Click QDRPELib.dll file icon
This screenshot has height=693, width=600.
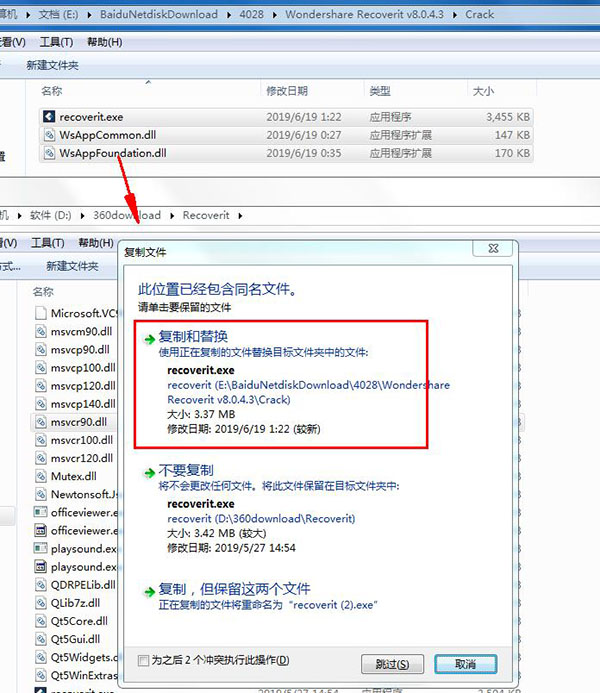tap(41, 585)
